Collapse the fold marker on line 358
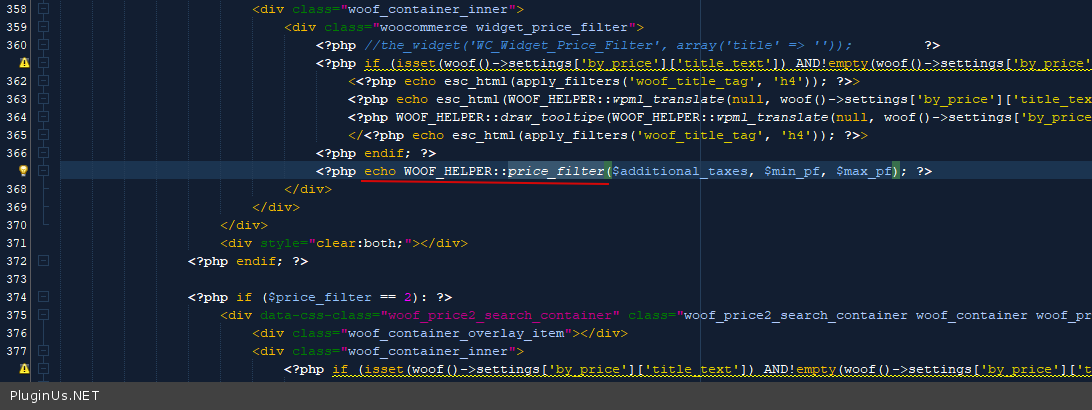The height and width of the screenshot is (410, 1092). [44, 10]
